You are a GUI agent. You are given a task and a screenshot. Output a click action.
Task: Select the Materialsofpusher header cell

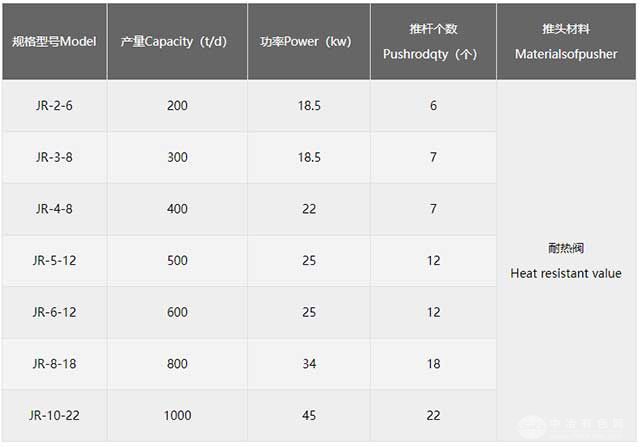tap(566, 41)
